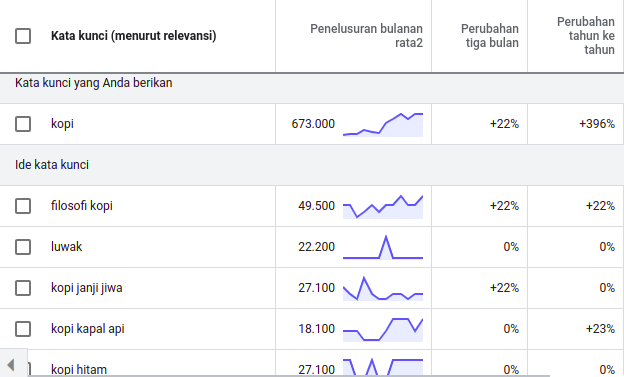Sort by Kata kunci (menurut relevansi) header
624x377 pixels.
133,36
